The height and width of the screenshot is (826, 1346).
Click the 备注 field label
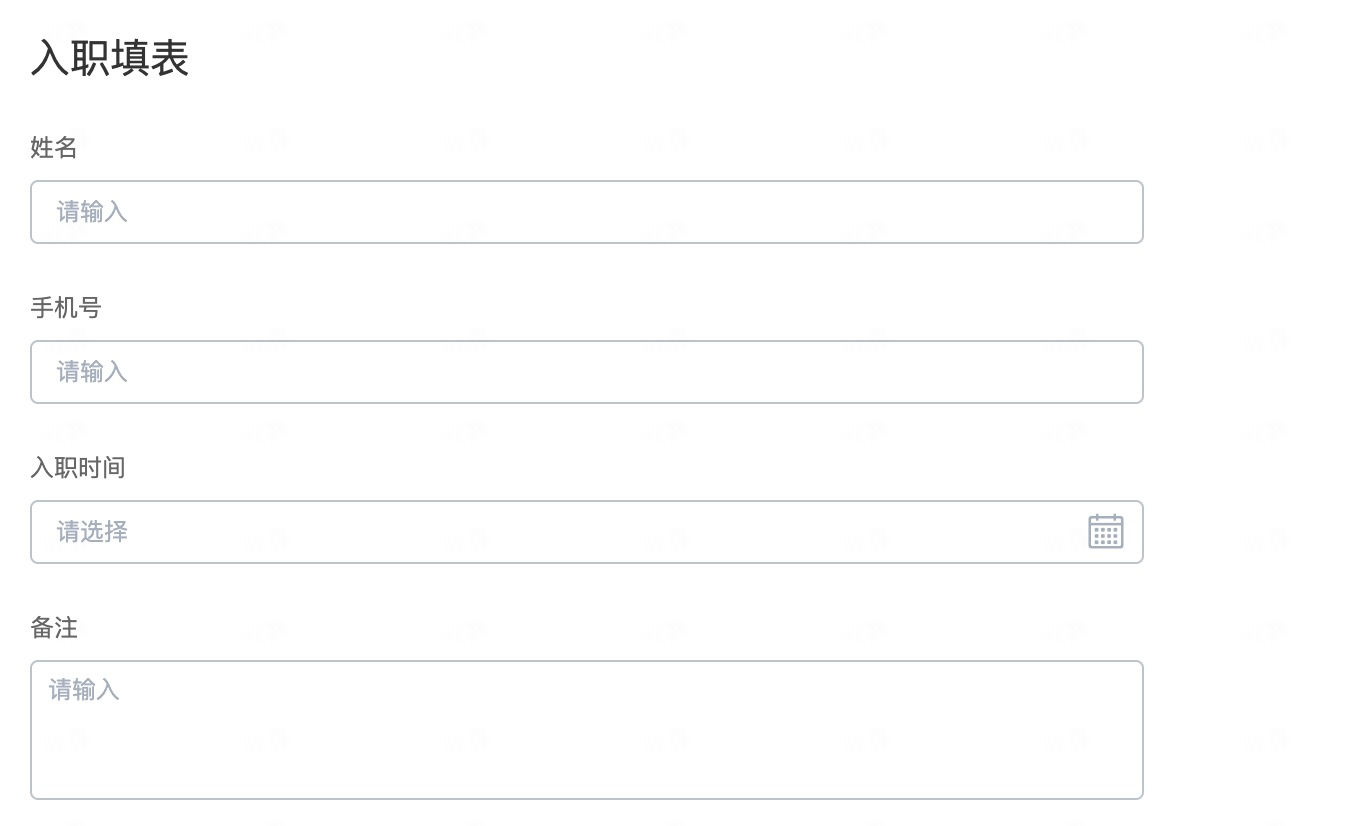[x=54, y=628]
